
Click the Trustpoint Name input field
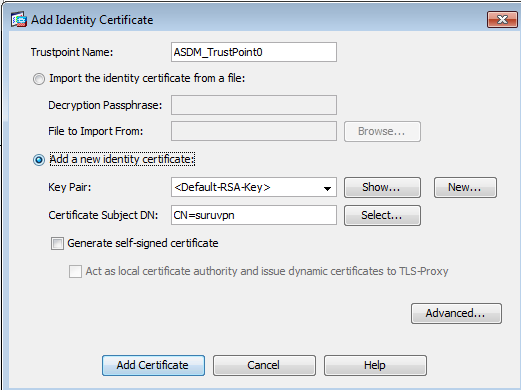tap(254, 52)
